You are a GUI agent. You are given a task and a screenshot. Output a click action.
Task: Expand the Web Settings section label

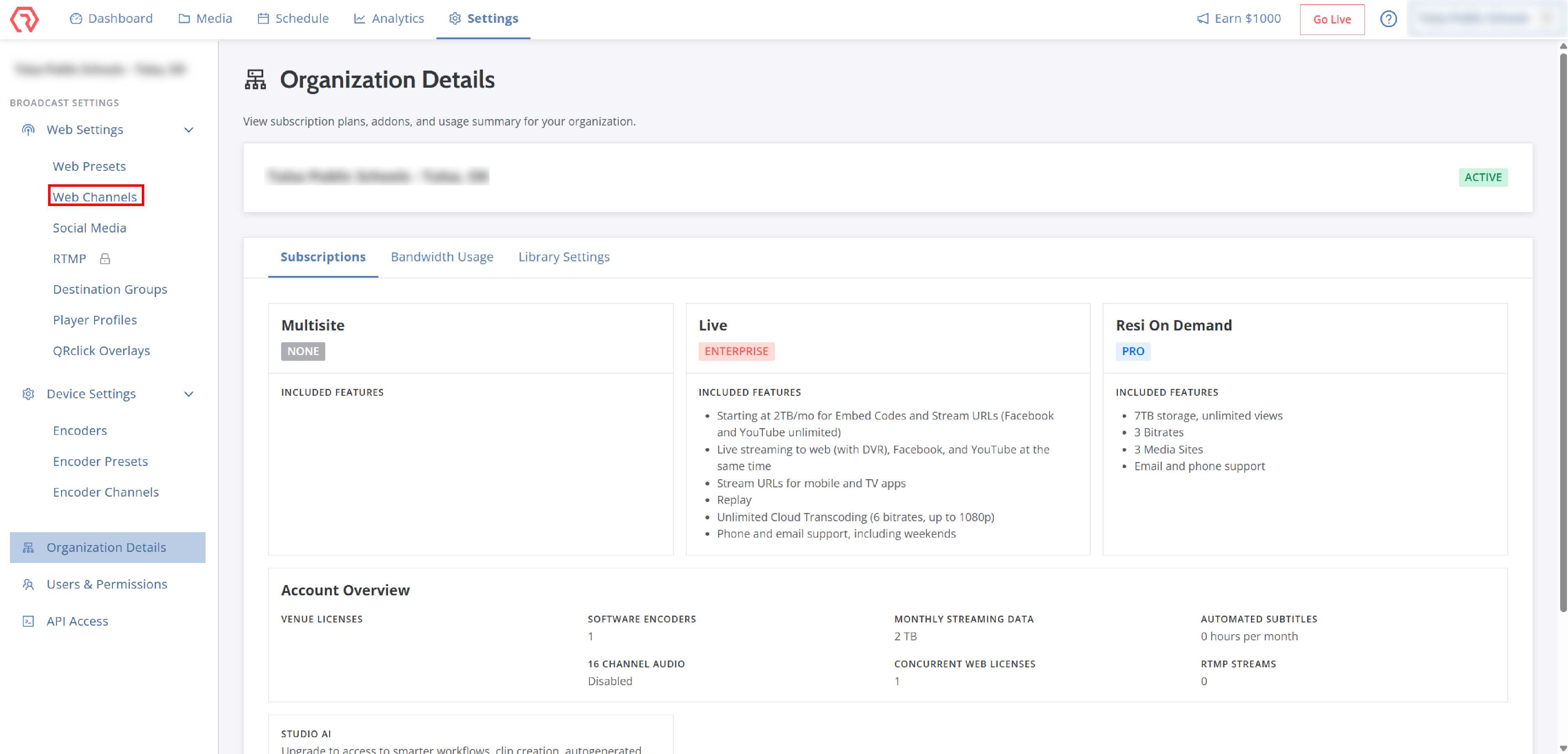pos(85,130)
